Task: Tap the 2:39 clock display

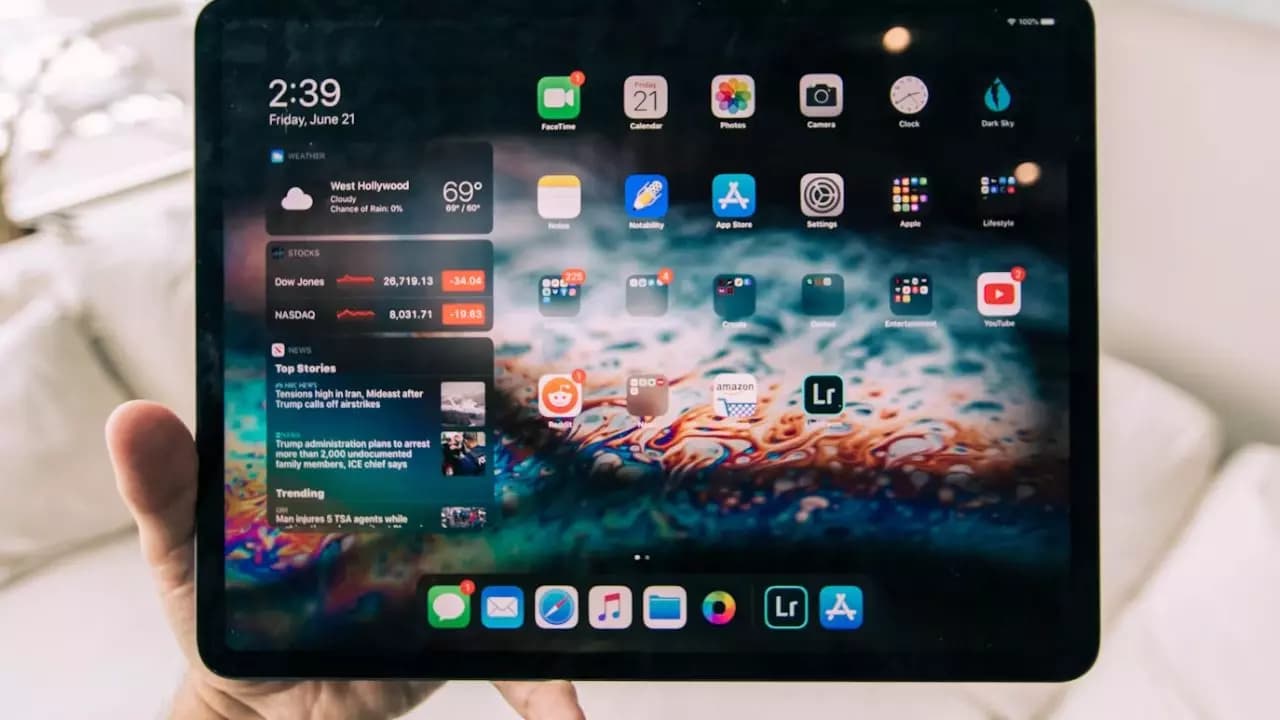Action: click(x=304, y=93)
